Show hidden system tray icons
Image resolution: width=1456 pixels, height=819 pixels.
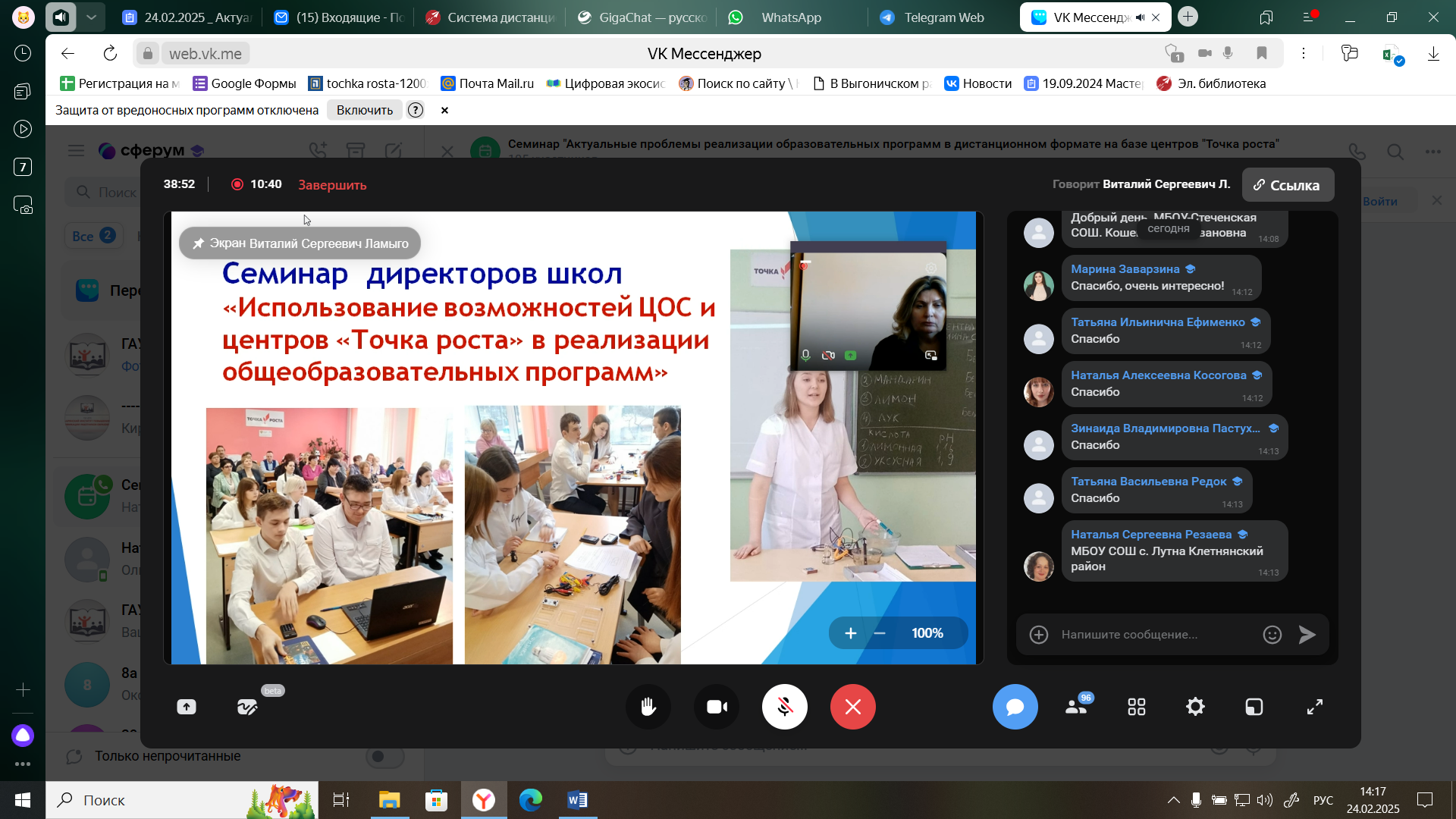(1173, 800)
